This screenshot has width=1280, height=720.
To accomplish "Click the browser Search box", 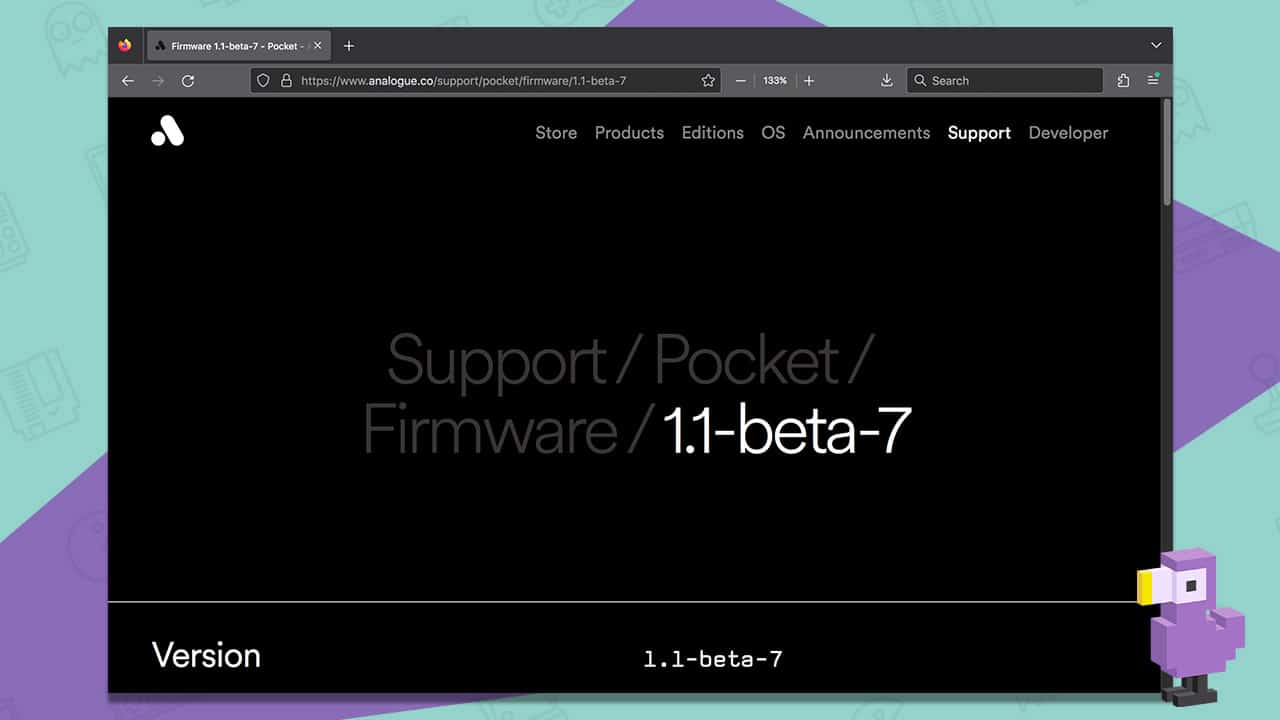I will point(1005,81).
